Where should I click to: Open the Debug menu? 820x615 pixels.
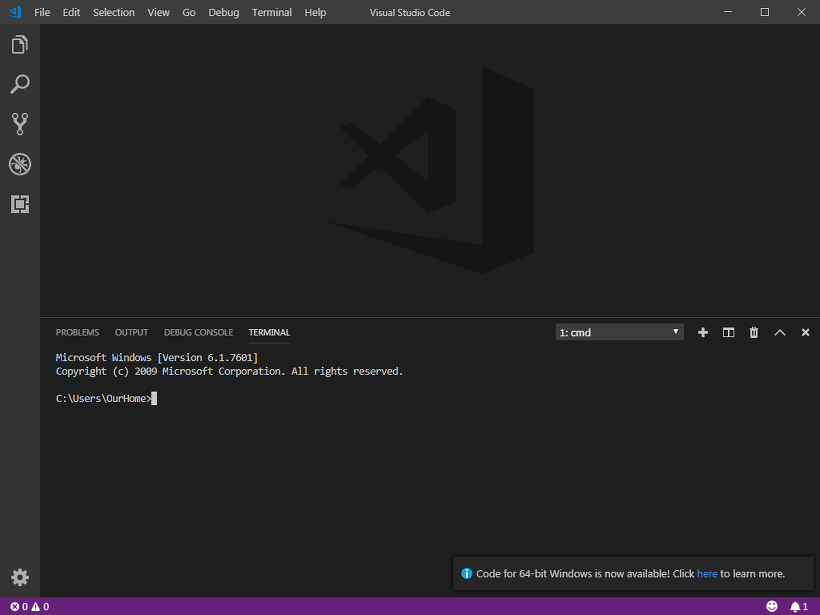click(224, 12)
